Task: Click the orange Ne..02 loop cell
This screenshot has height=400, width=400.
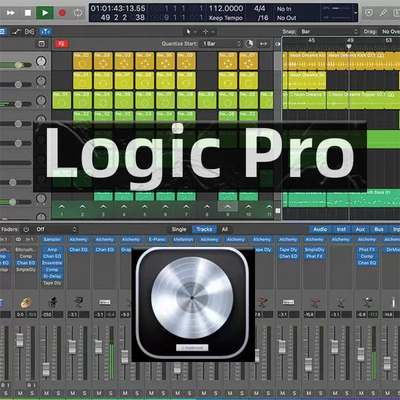Action: (82, 61)
